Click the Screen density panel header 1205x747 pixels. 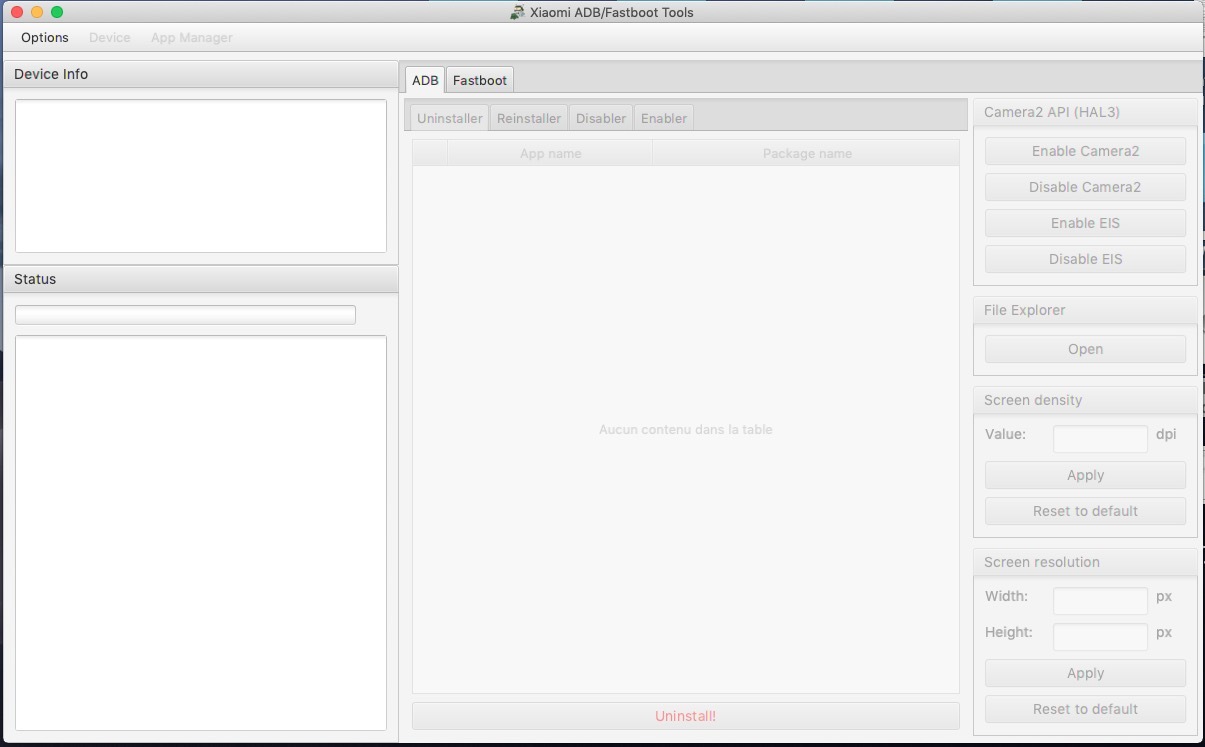pyautogui.click(x=1085, y=400)
